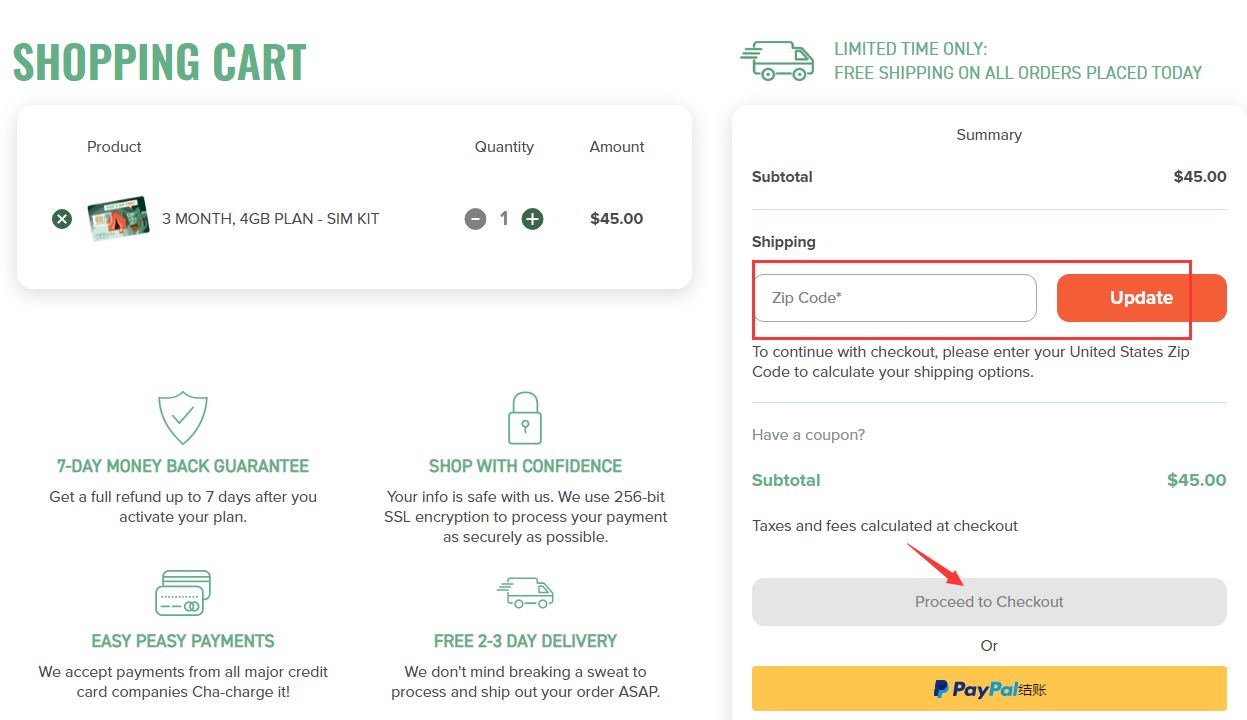Expand the "Have a coupon?" section

click(x=808, y=435)
